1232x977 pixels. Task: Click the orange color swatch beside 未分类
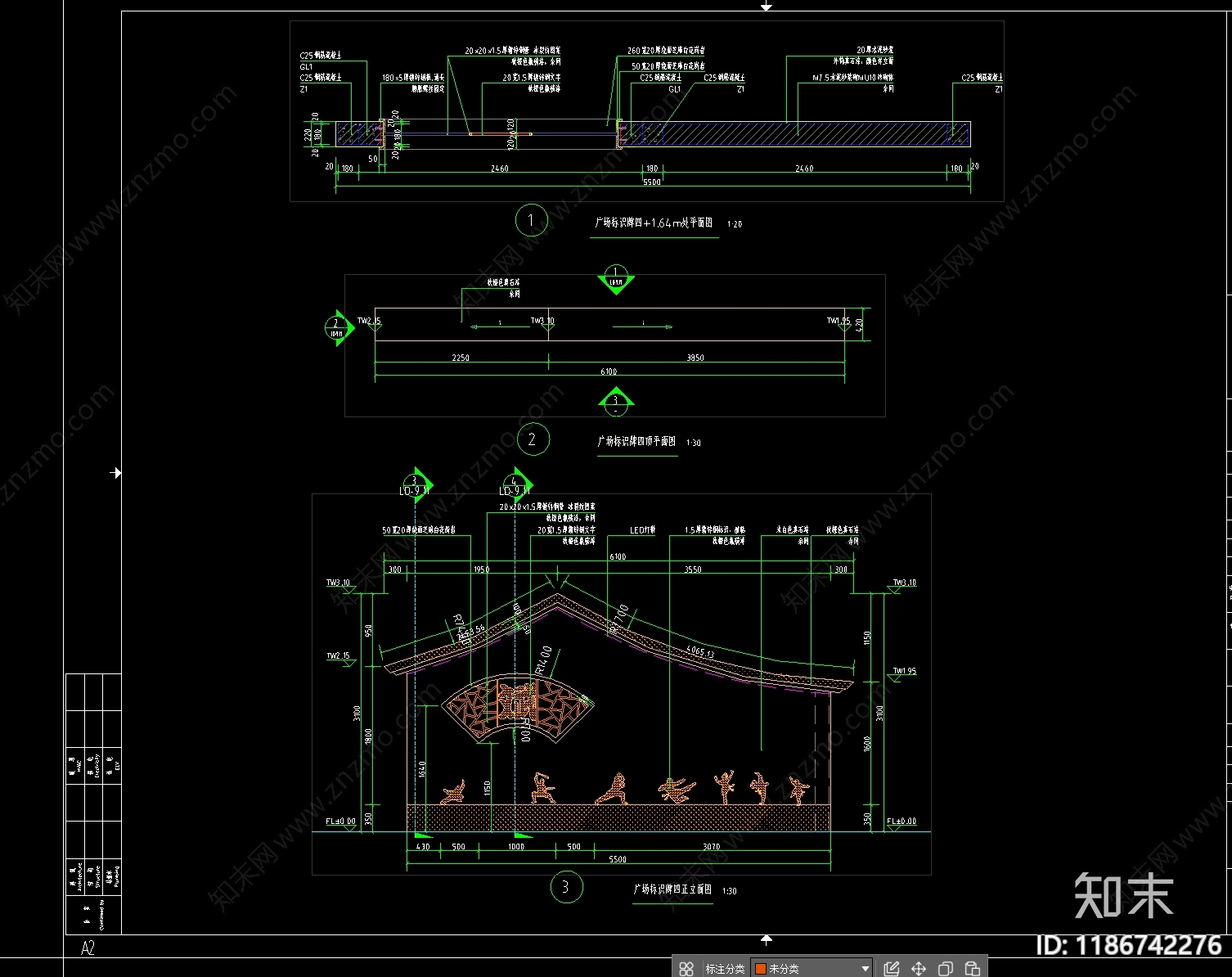click(x=760, y=969)
